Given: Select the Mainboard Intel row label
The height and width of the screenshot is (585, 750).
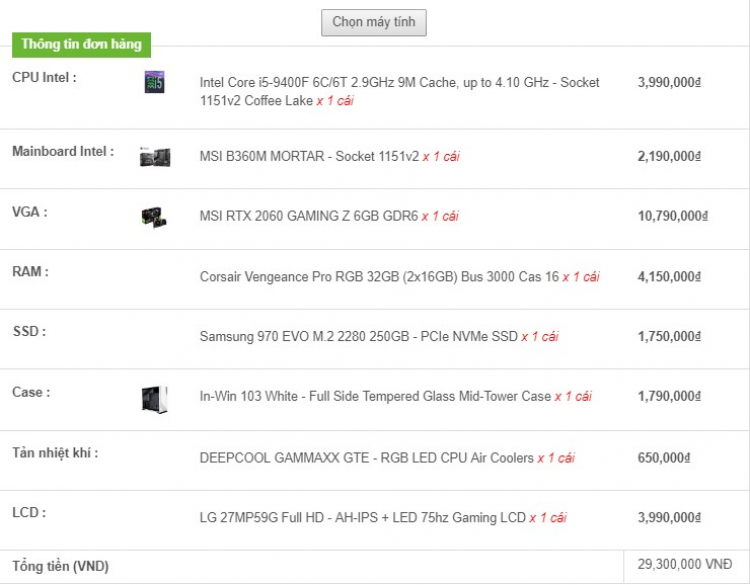Looking at the screenshot, I should click(63, 152).
